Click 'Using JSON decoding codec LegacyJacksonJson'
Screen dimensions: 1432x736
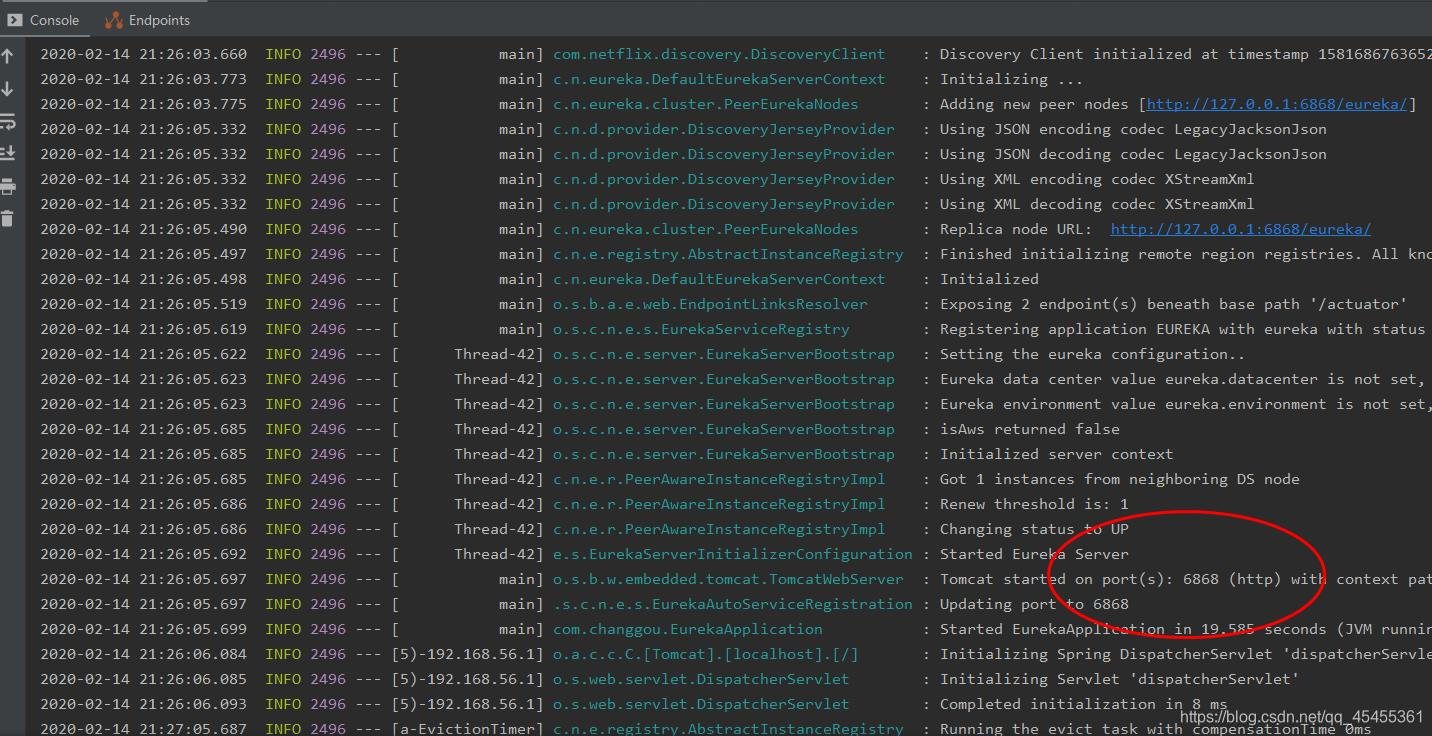tap(1133, 154)
